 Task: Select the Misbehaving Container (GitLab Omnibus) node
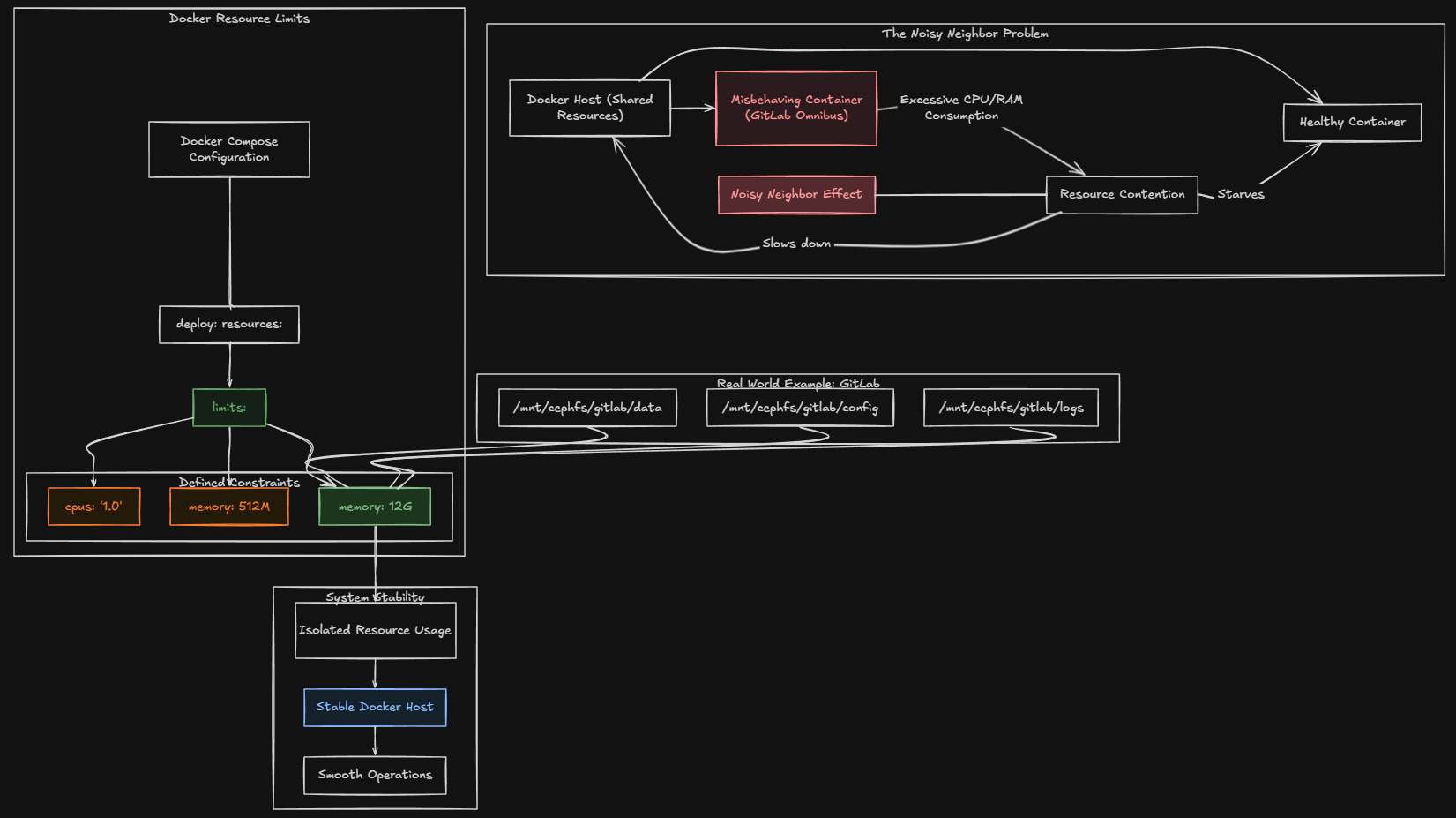tap(796, 108)
